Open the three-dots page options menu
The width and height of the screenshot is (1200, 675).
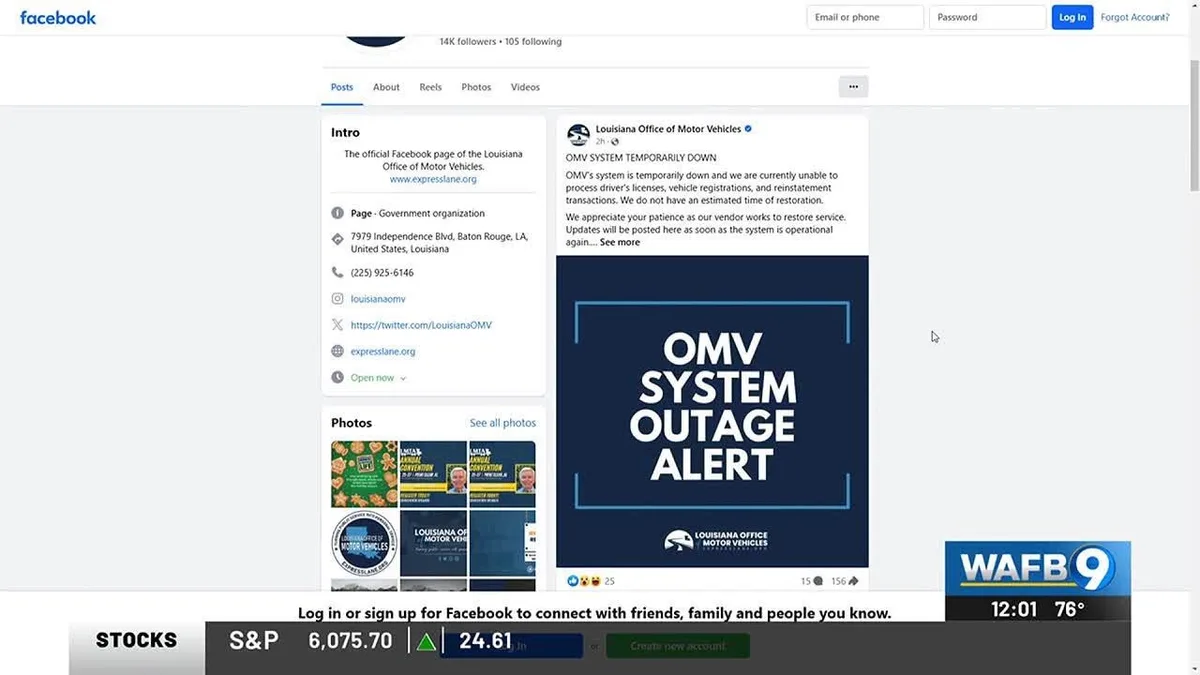click(853, 87)
